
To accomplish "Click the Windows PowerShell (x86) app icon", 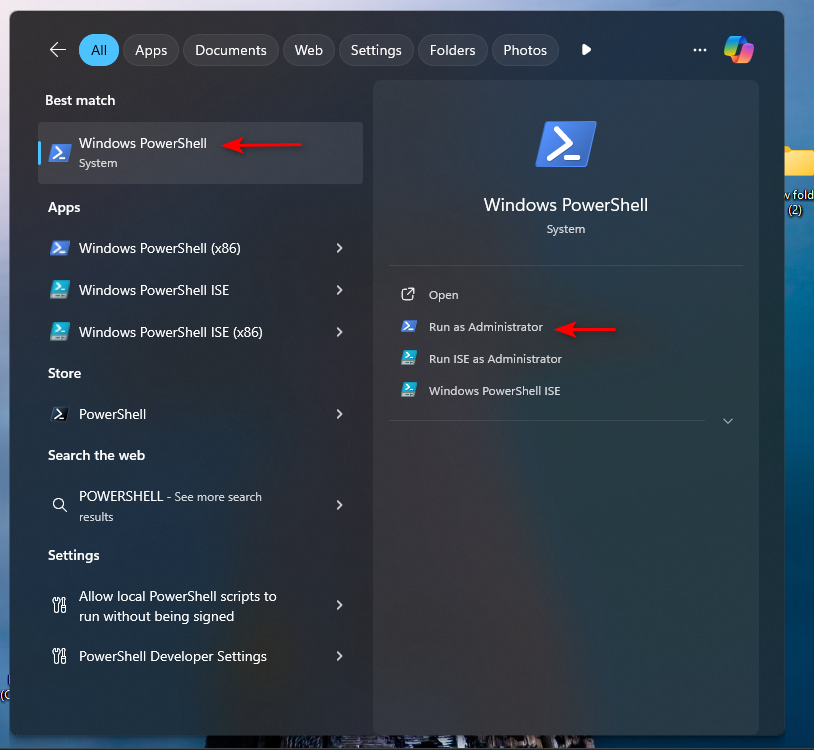I will 60,248.
